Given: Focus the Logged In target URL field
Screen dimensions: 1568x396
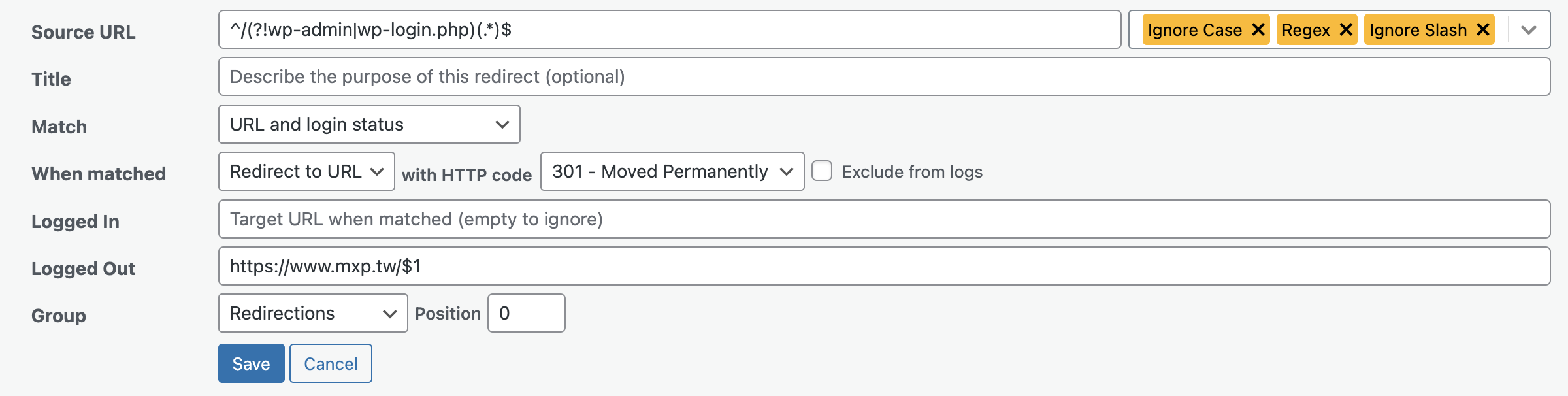Looking at the screenshot, I should click(x=885, y=219).
